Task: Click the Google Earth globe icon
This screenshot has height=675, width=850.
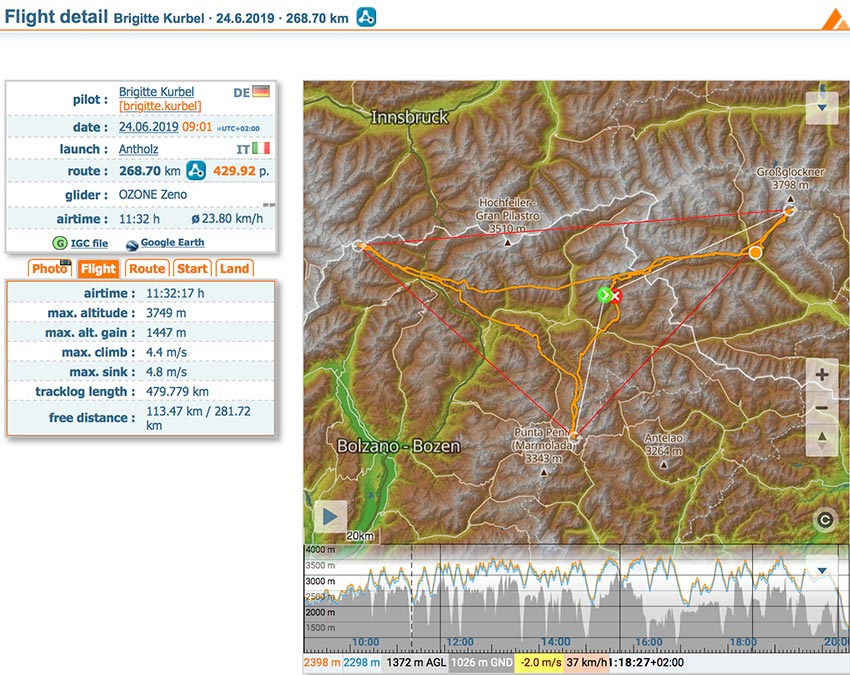Action: click(x=132, y=245)
